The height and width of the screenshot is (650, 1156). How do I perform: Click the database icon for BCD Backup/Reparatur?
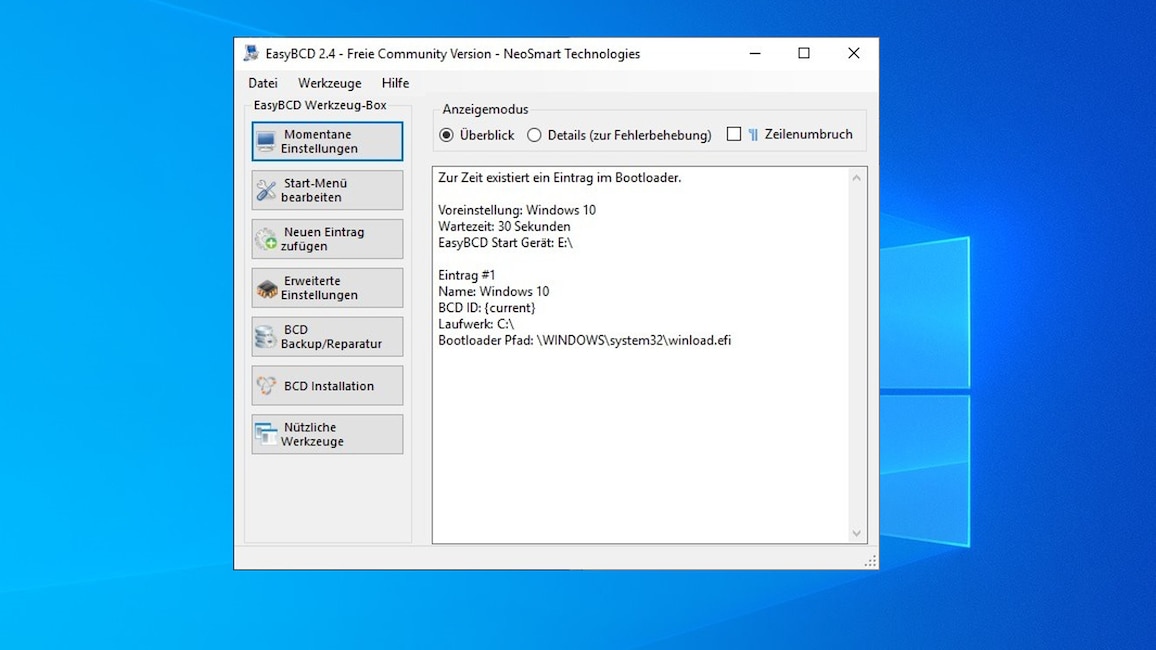tap(266, 337)
